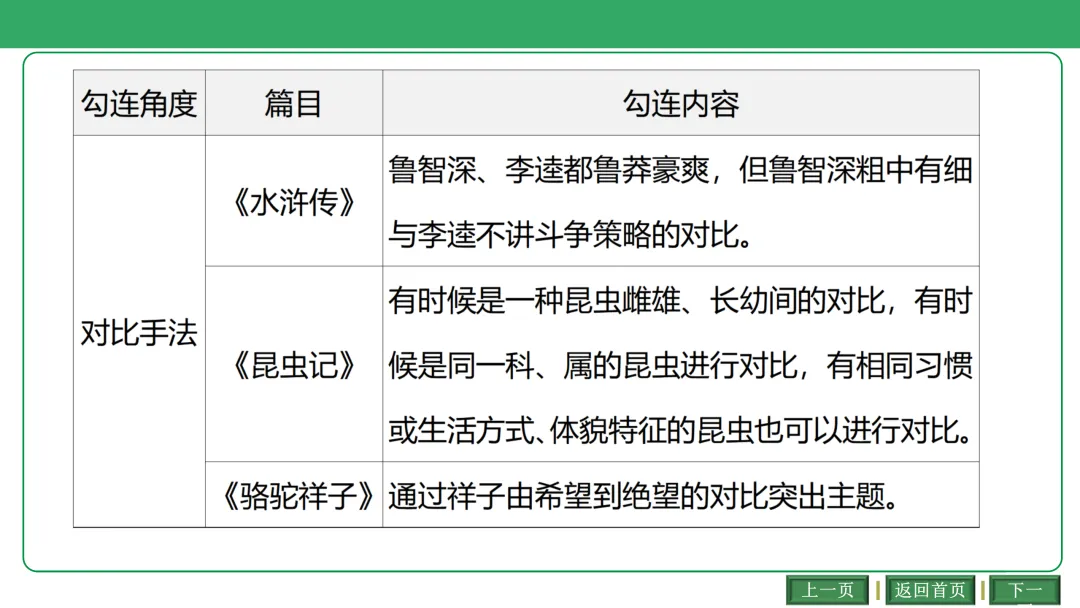Select the line starting 鲁智深、李逵都鲁莽豪爽

click(681, 169)
